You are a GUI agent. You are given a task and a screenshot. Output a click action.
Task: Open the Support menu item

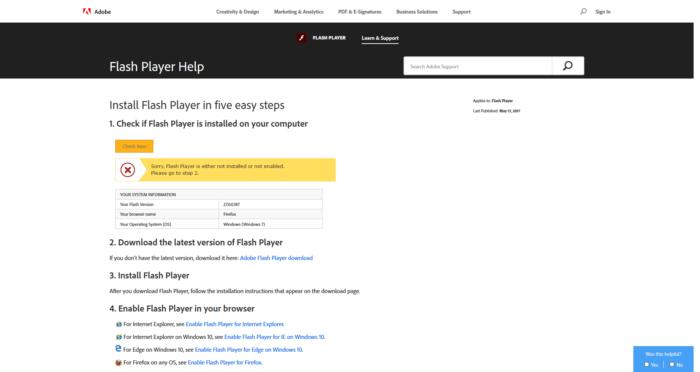click(462, 12)
